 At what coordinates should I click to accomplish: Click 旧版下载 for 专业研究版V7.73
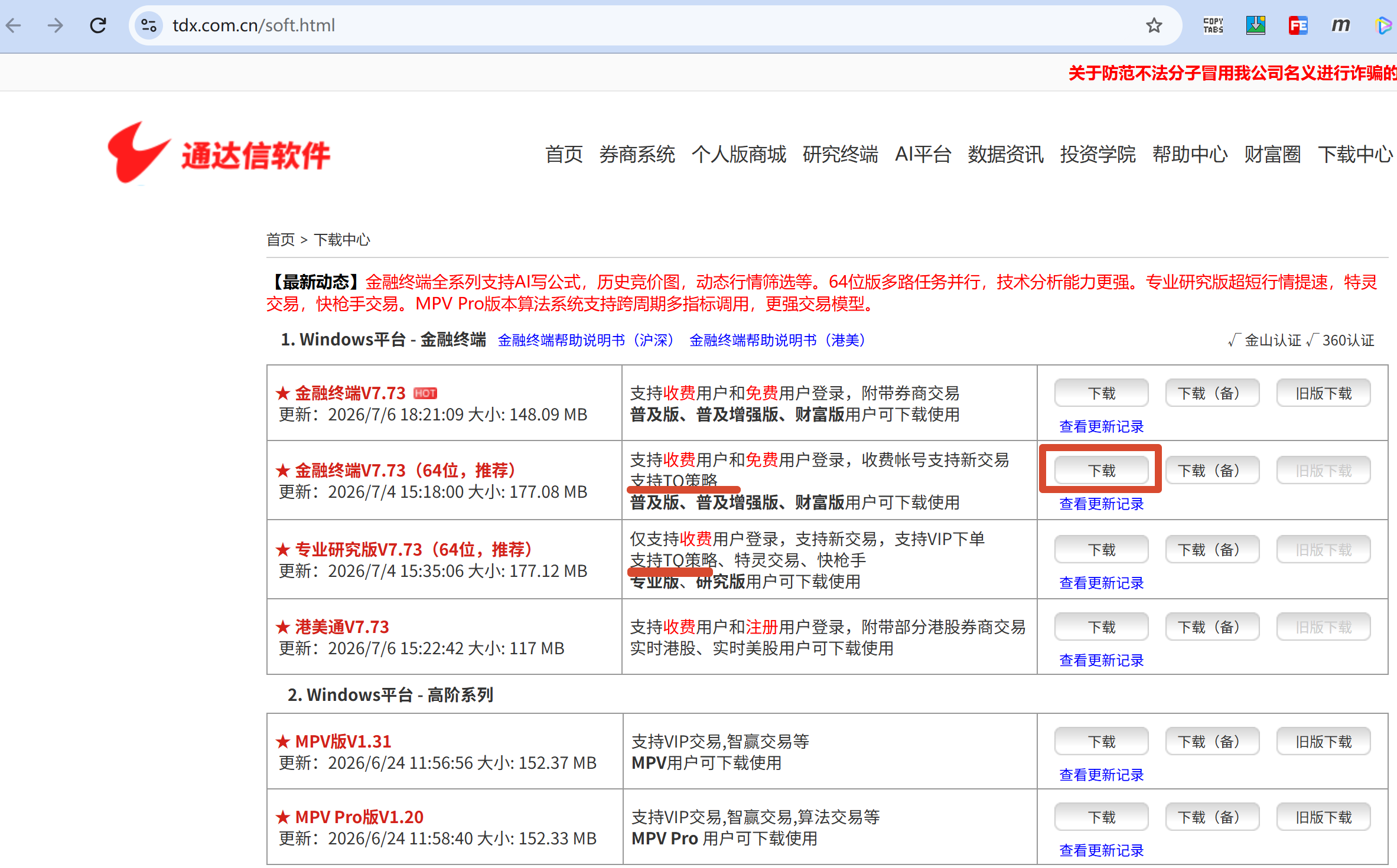[x=1324, y=550]
